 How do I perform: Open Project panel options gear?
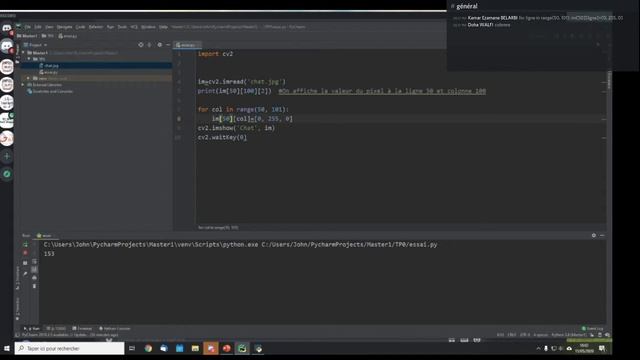(159, 44)
